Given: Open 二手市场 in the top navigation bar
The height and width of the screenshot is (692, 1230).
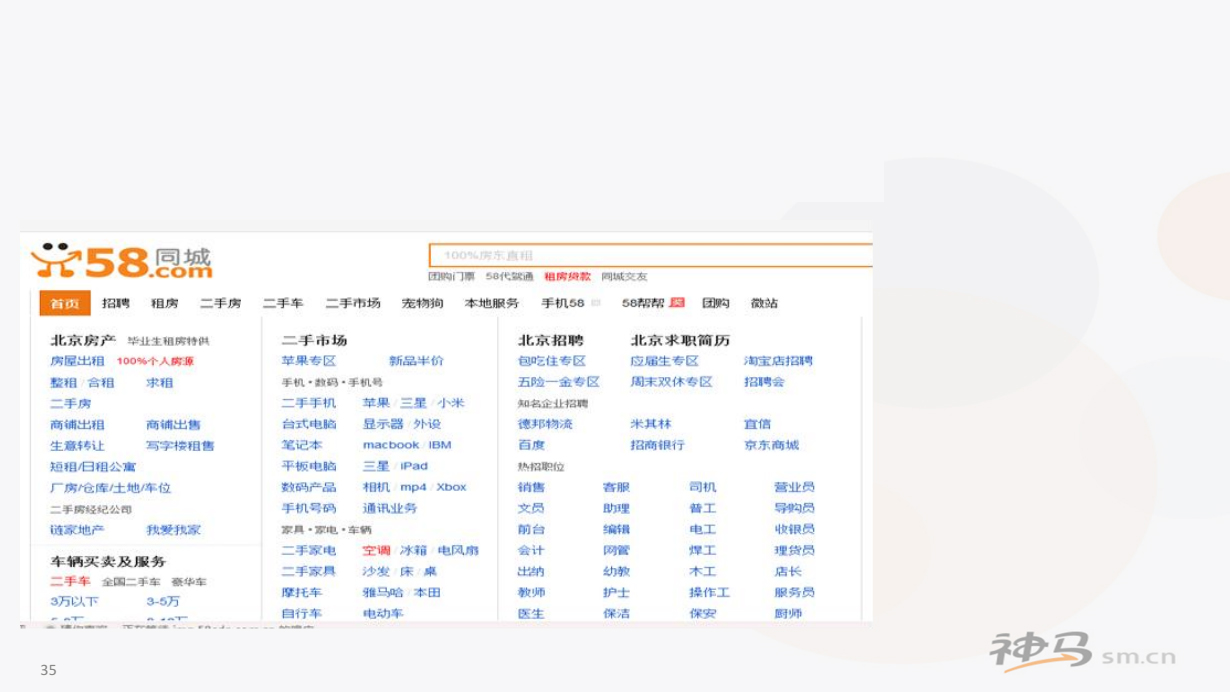Looking at the screenshot, I should click(x=353, y=303).
